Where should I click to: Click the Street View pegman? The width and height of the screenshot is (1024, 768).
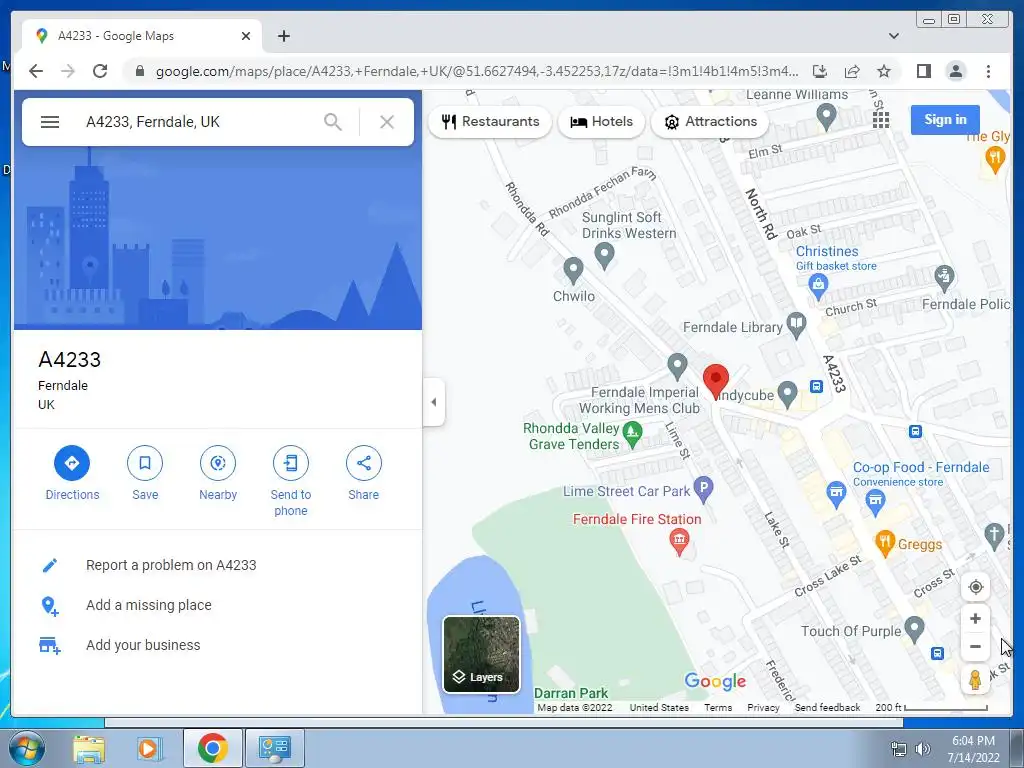click(x=976, y=680)
